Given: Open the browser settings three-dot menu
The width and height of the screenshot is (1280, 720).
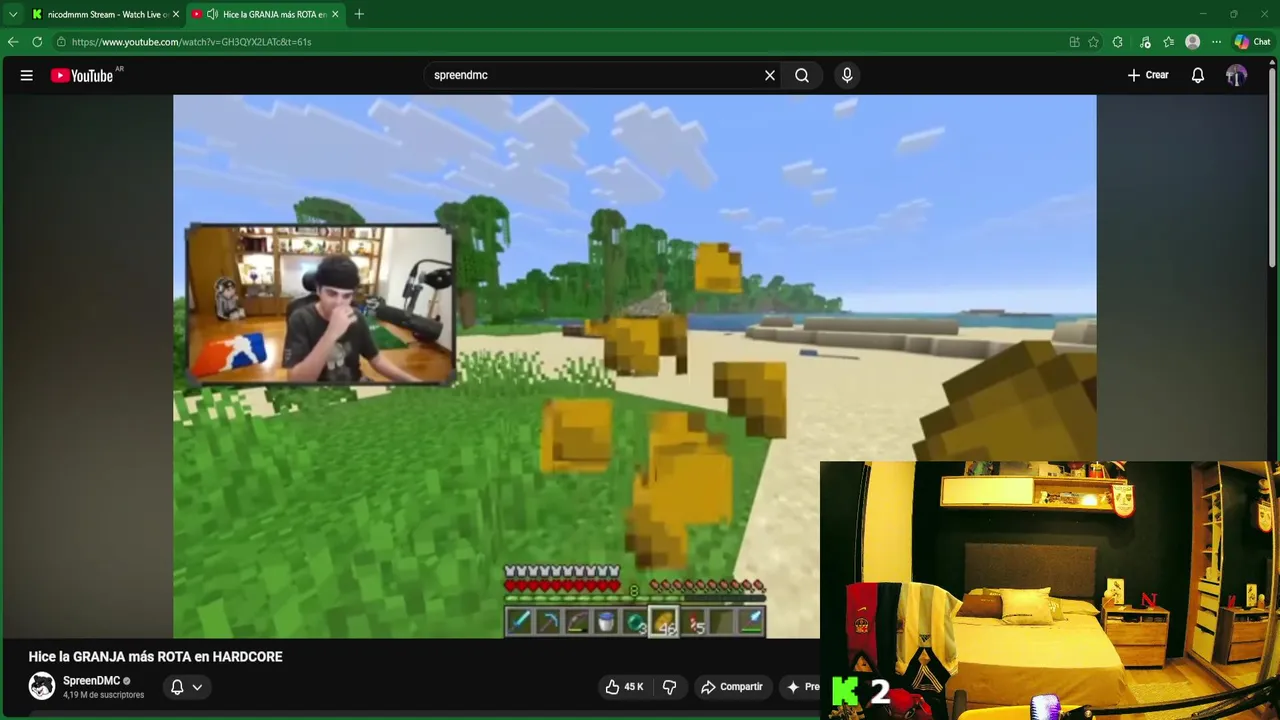Looking at the screenshot, I should [1216, 42].
